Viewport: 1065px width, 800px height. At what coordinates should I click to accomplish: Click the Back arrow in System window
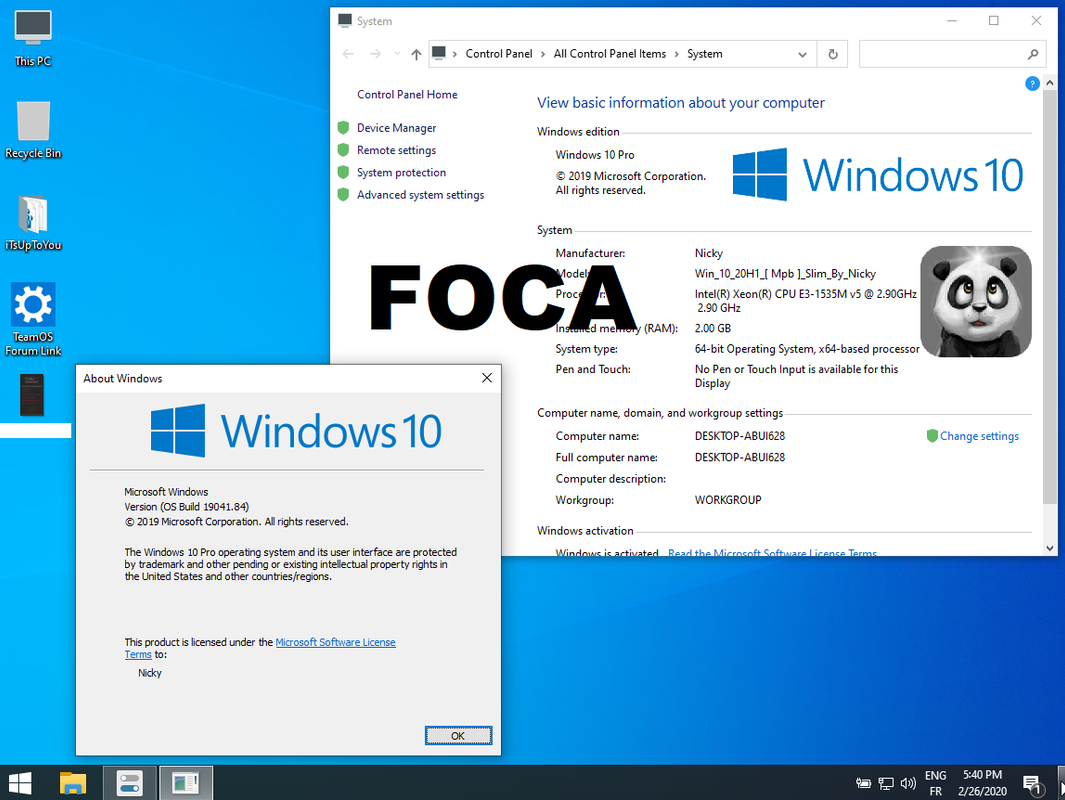(x=348, y=54)
